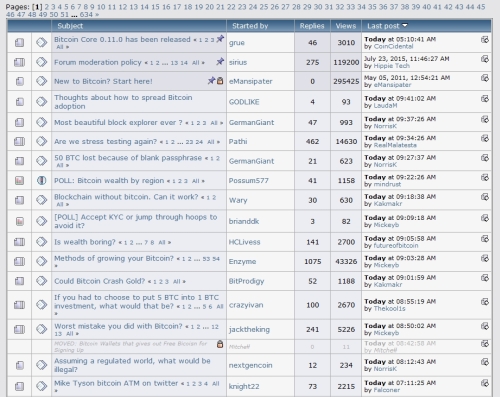Go to last post of Is wealth boring

(x=485, y=239)
